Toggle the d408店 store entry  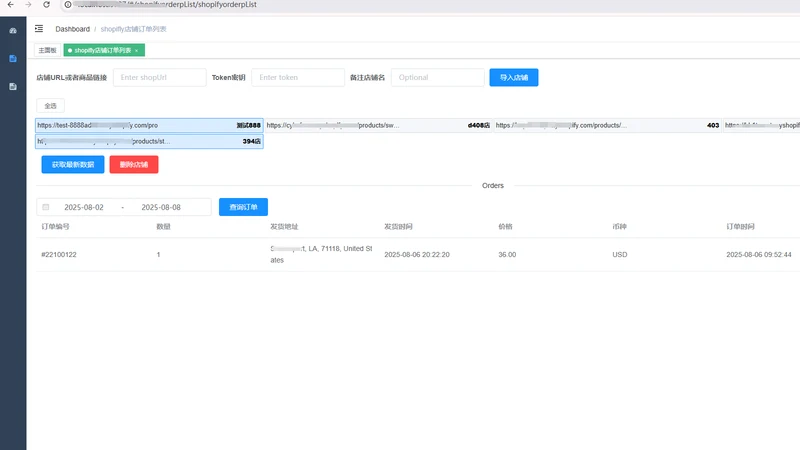tap(378, 125)
